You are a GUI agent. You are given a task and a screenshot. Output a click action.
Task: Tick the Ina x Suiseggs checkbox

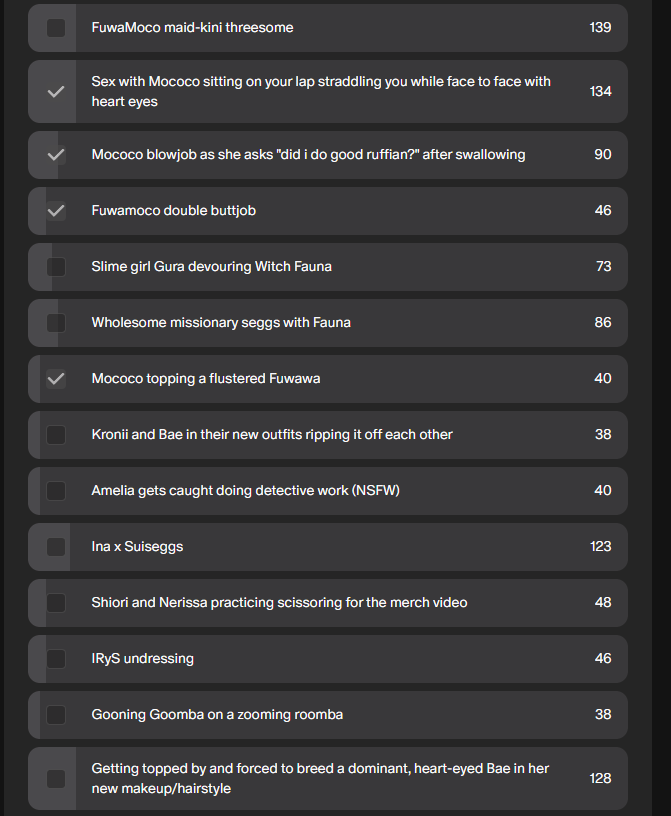[56, 547]
